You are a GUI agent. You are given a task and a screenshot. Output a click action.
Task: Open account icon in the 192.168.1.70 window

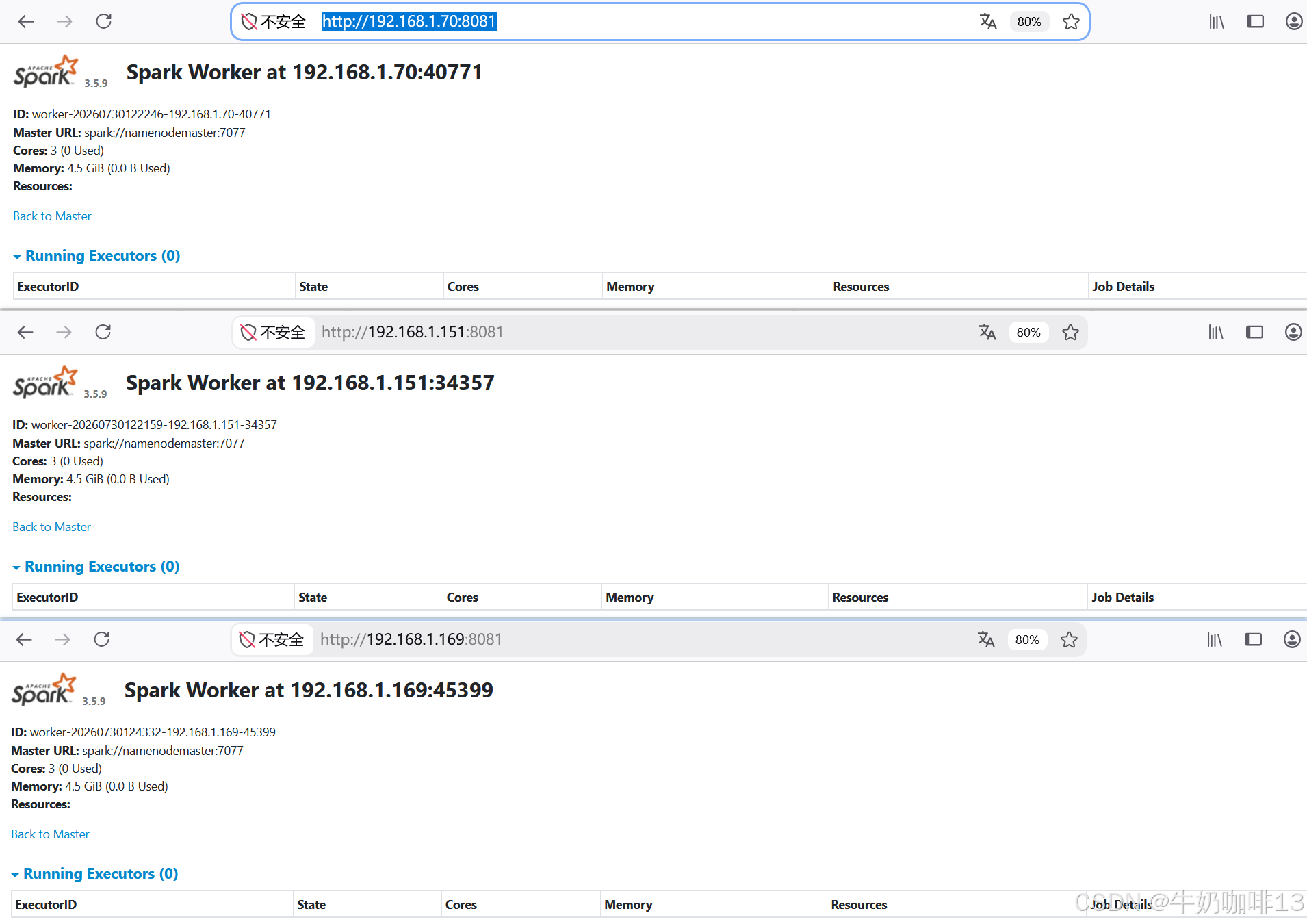tap(1293, 22)
